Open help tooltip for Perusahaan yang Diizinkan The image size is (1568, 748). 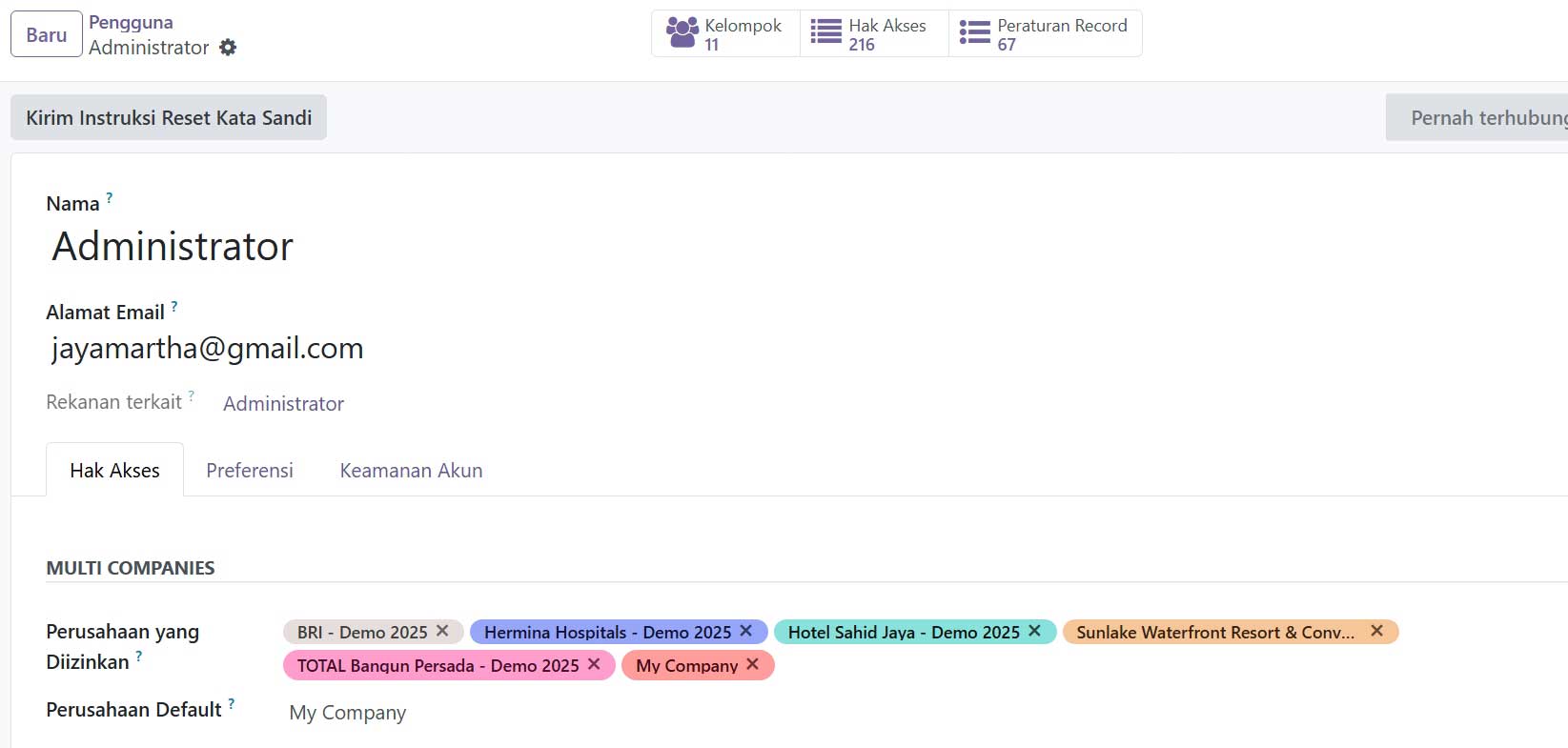click(x=139, y=657)
